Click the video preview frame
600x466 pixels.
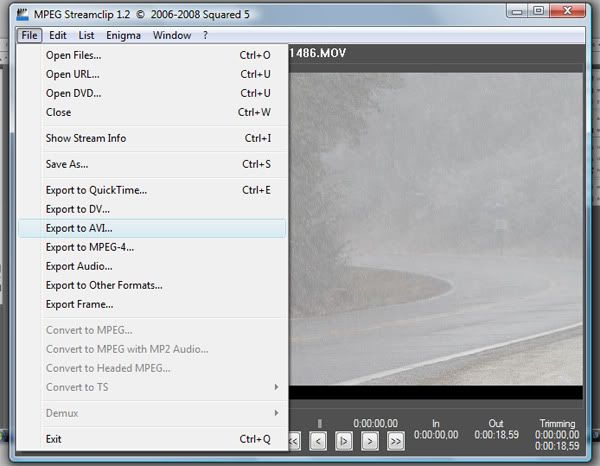click(436, 229)
